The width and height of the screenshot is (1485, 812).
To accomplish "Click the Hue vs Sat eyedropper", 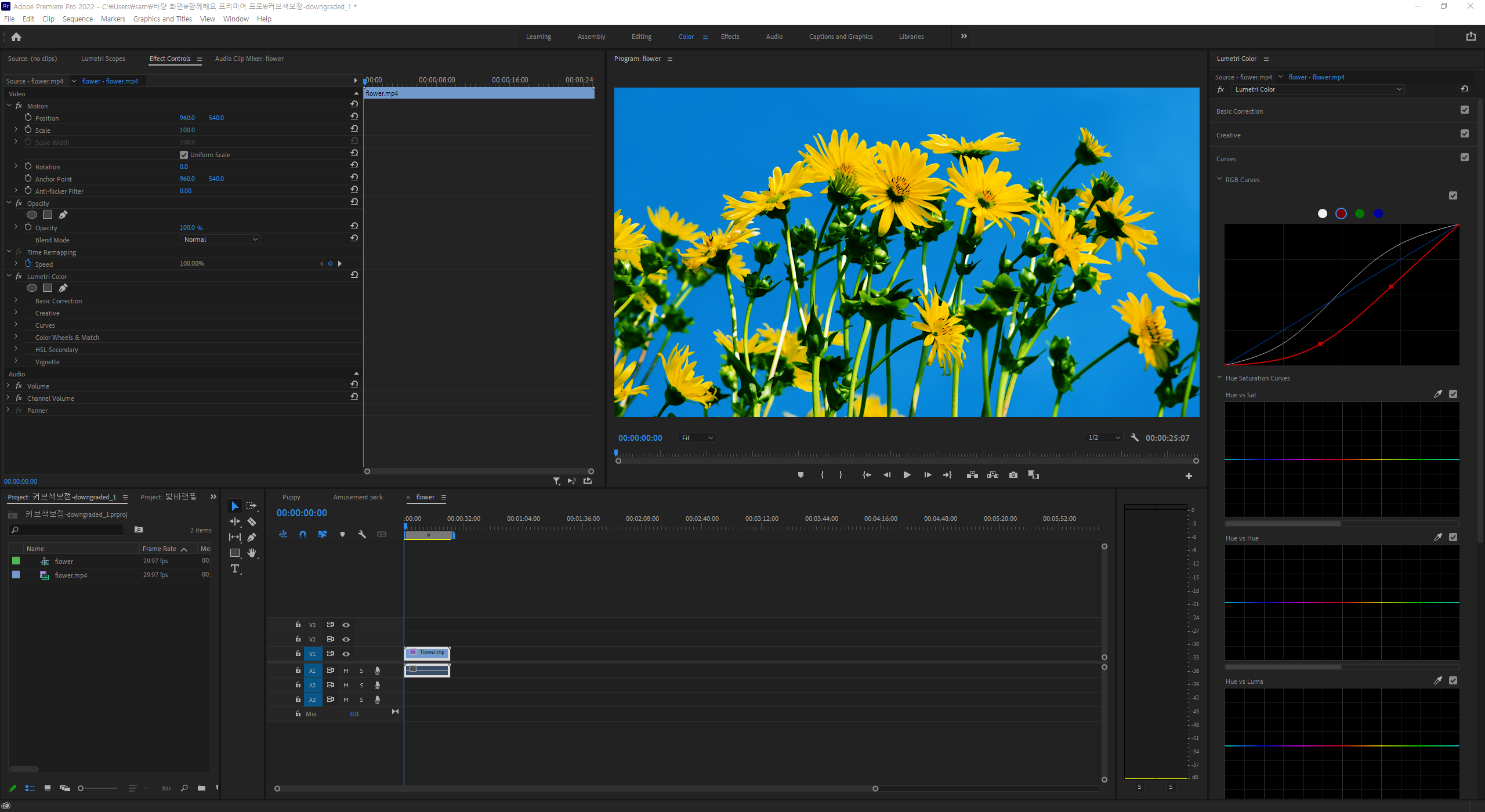I will pyautogui.click(x=1437, y=394).
